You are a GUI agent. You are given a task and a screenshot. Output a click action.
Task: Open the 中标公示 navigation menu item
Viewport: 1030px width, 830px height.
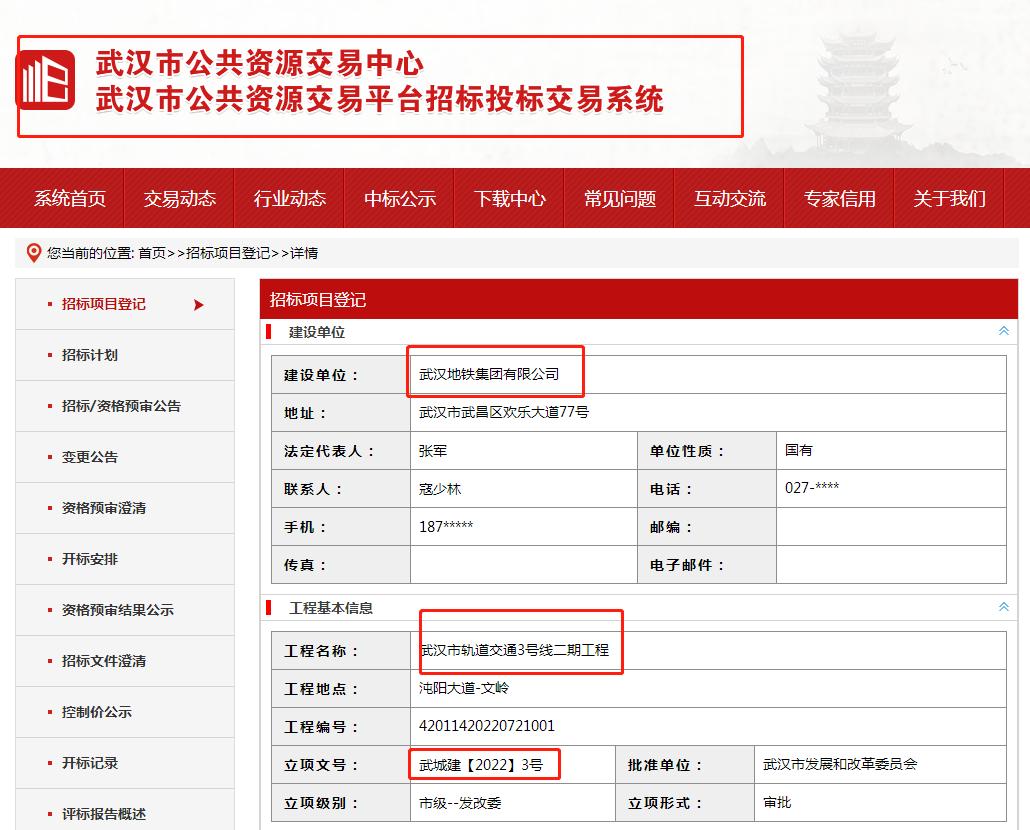(401, 198)
